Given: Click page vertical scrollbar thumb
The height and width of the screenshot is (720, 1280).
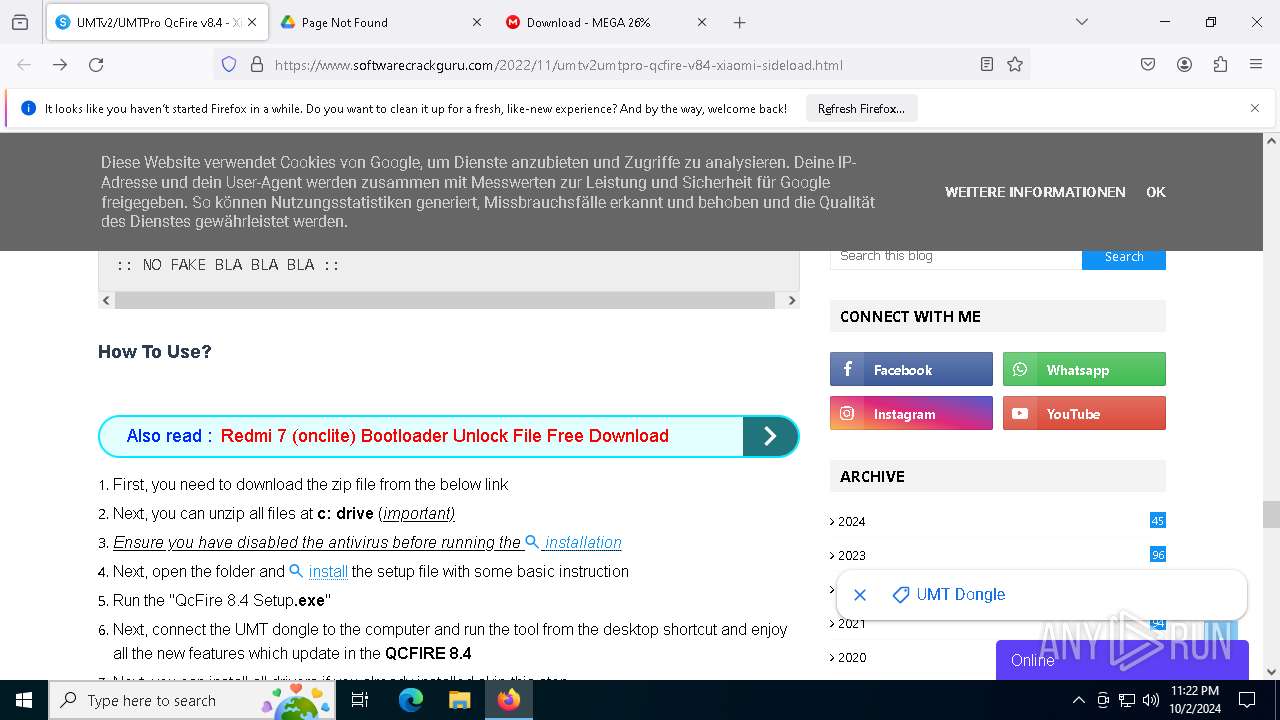Looking at the screenshot, I should click(1271, 514).
